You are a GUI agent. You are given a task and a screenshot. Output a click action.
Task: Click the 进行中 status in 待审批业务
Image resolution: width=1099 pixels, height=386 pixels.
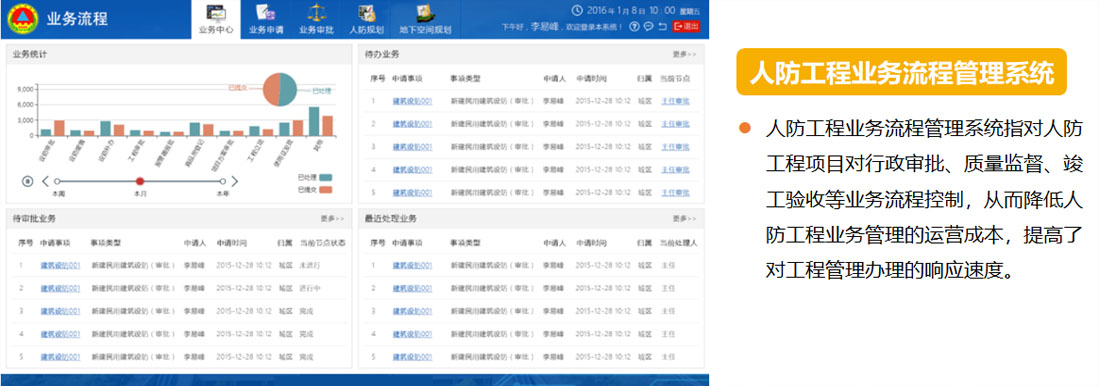309,288
